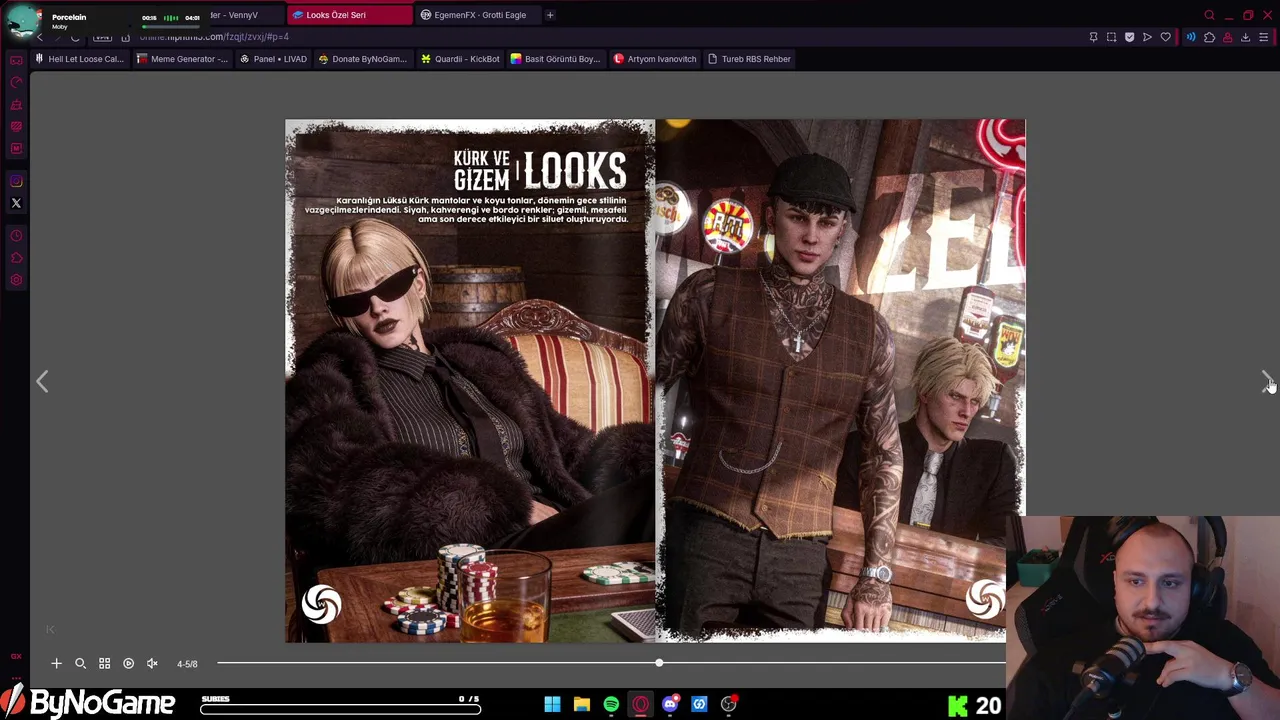This screenshot has width=1280, height=720.
Task: Open Discord from the taskbar
Action: coord(670,704)
